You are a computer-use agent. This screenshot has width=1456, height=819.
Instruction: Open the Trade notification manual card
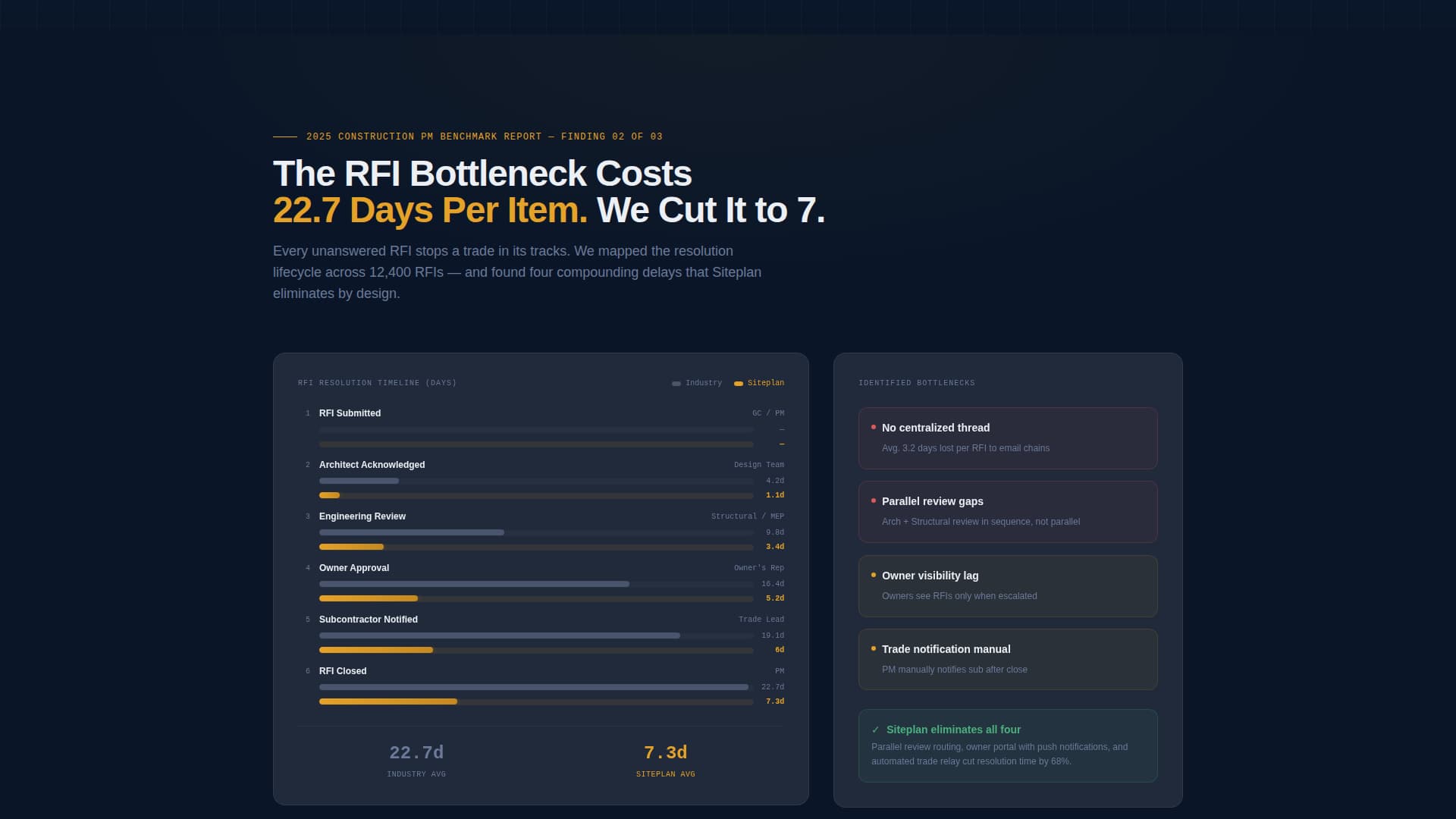point(1008,660)
